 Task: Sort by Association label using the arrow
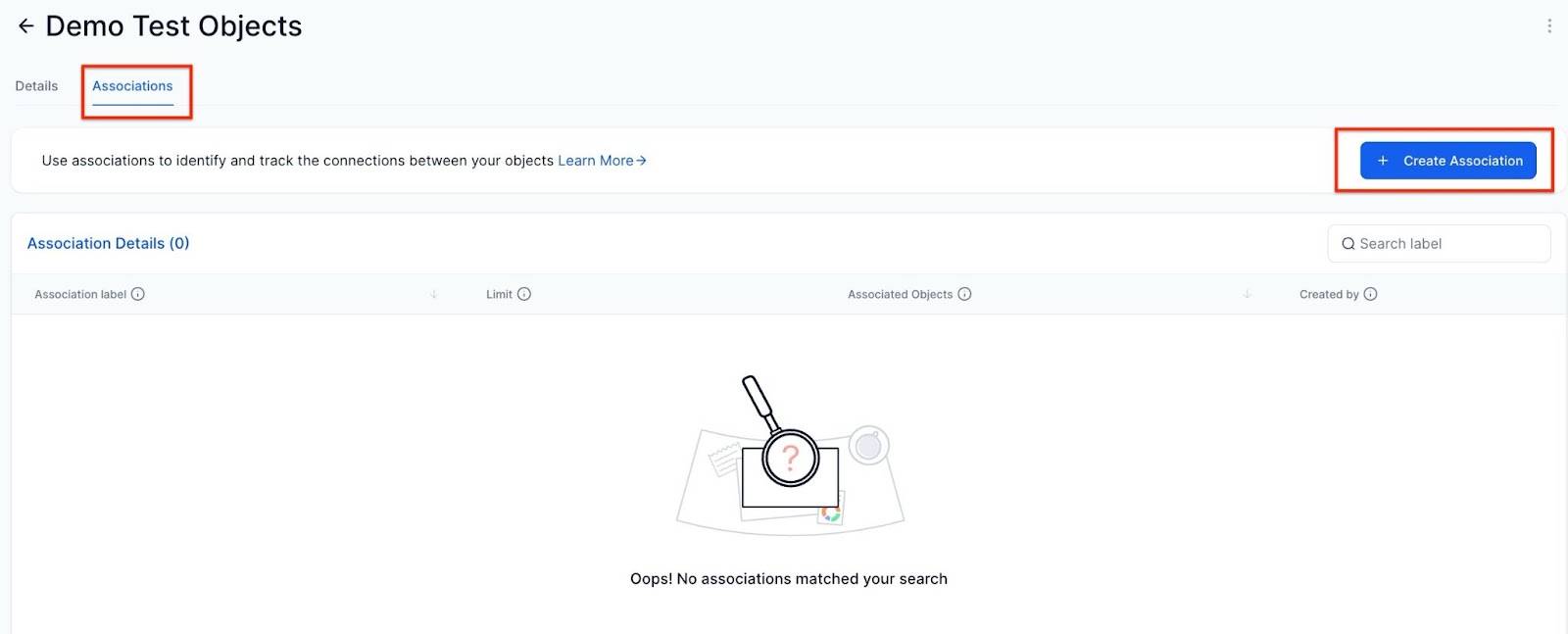click(434, 294)
